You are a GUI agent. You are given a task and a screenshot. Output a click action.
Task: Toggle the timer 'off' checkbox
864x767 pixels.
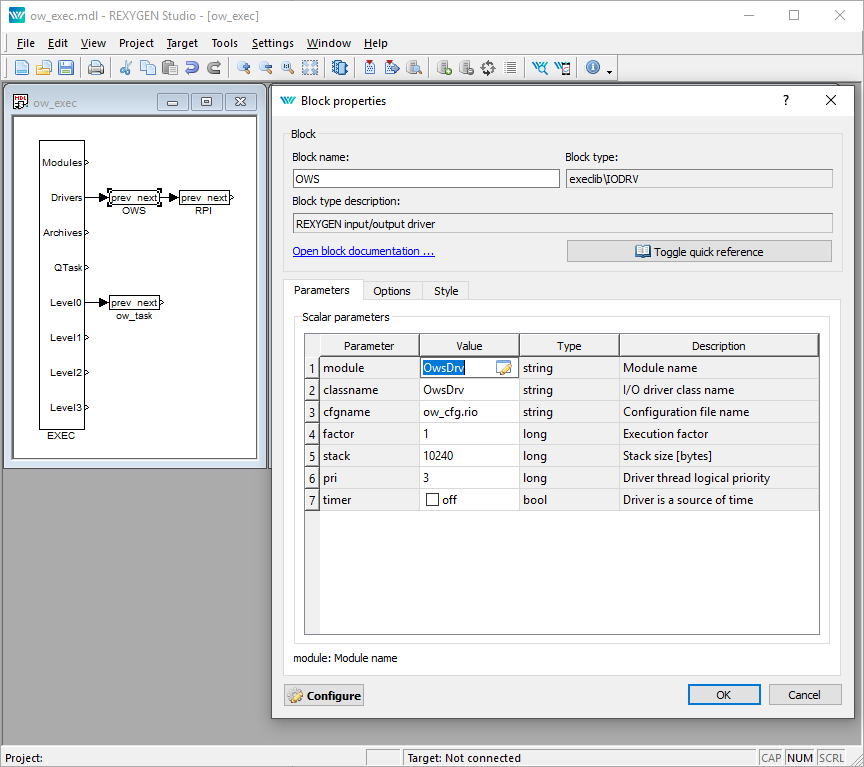433,500
